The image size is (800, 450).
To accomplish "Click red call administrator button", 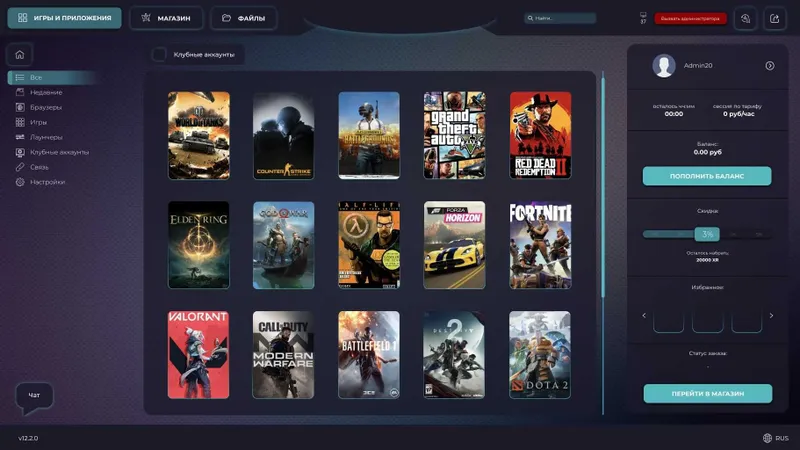I will (x=690, y=18).
